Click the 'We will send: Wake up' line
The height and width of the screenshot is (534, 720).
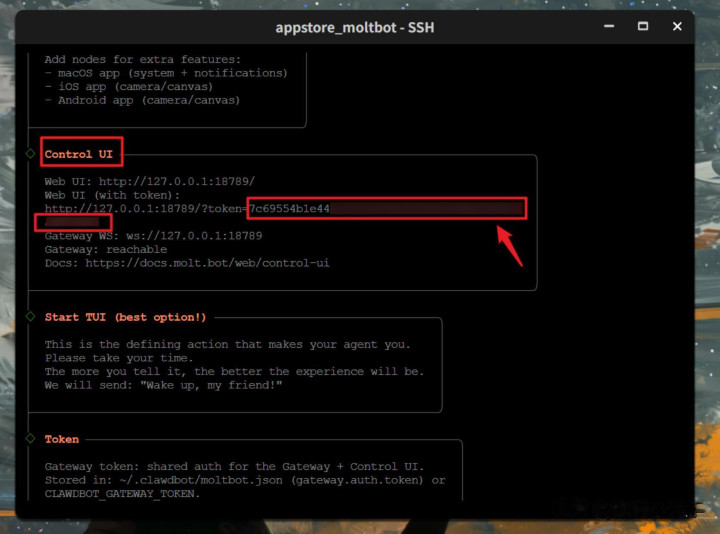[163, 385]
